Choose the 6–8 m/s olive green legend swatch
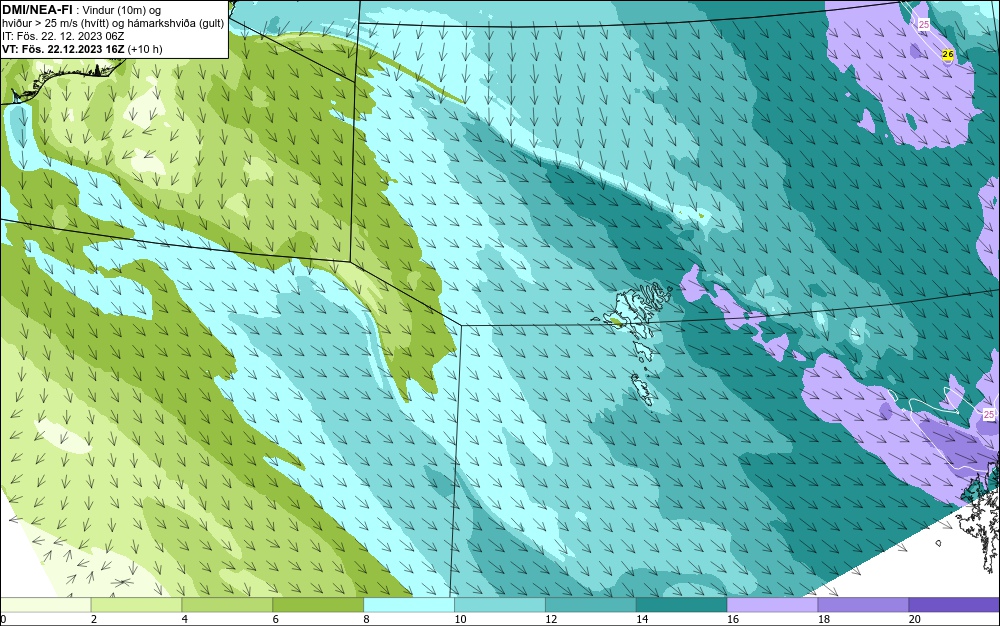Screen dimensions: 1000x626 pos(318,604)
